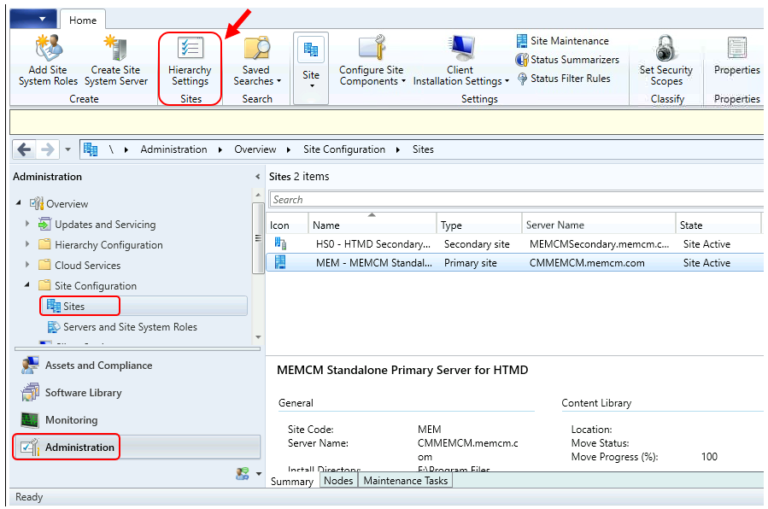This screenshot has height=509, width=768.
Task: Click the Search input field
Action: (x=510, y=200)
